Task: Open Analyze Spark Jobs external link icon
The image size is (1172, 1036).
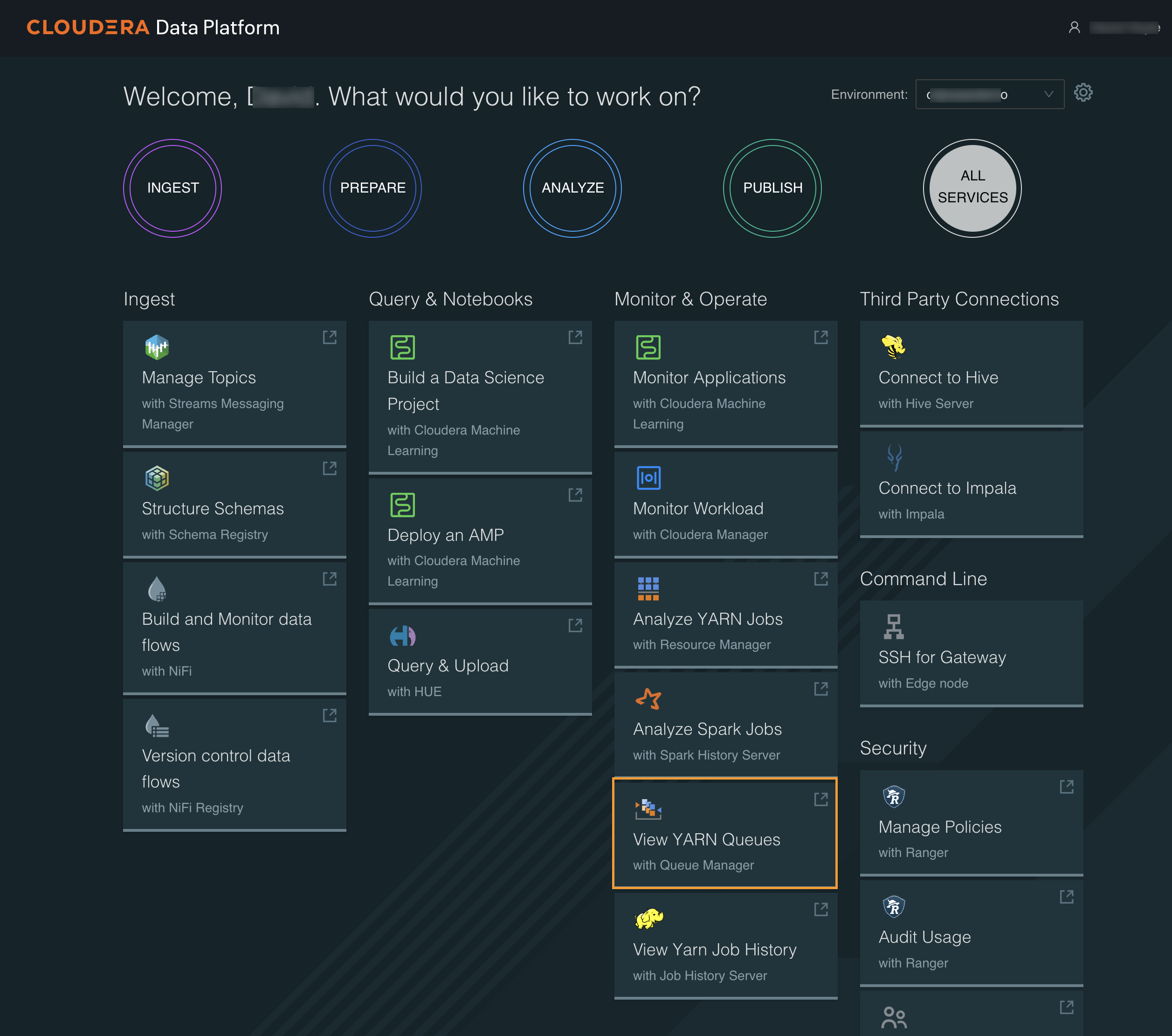Action: [x=820, y=689]
